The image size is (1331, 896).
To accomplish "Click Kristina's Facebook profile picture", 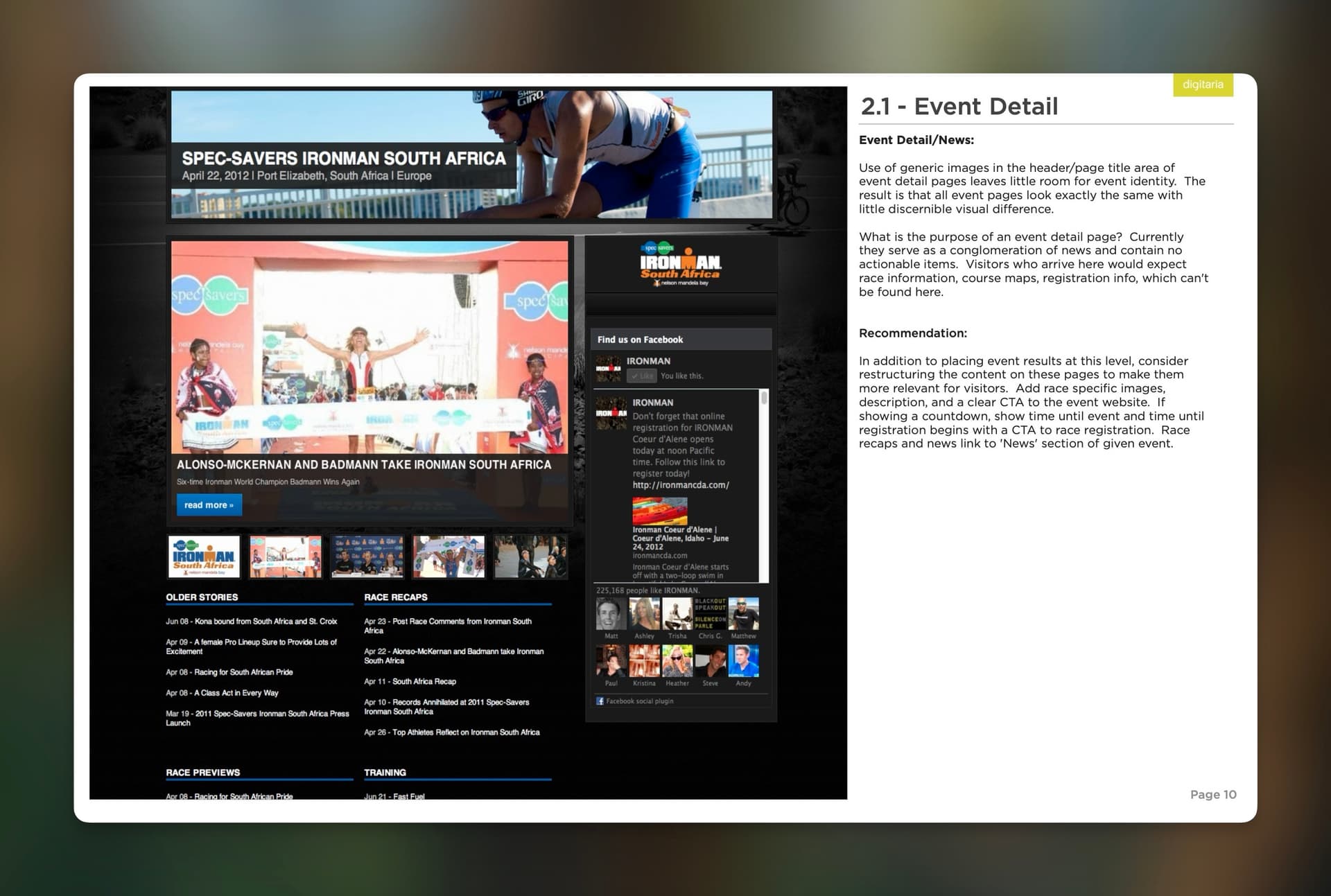I will 644,660.
